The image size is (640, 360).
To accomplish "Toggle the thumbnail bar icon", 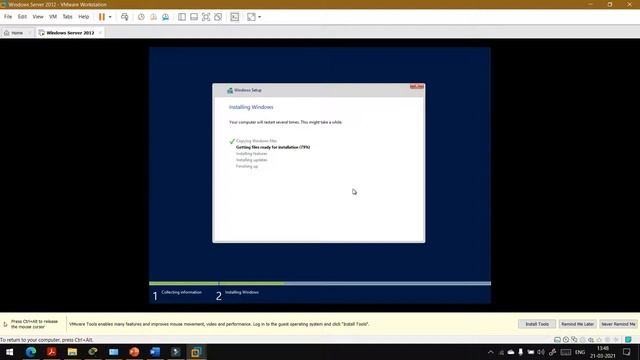I will click(194, 17).
